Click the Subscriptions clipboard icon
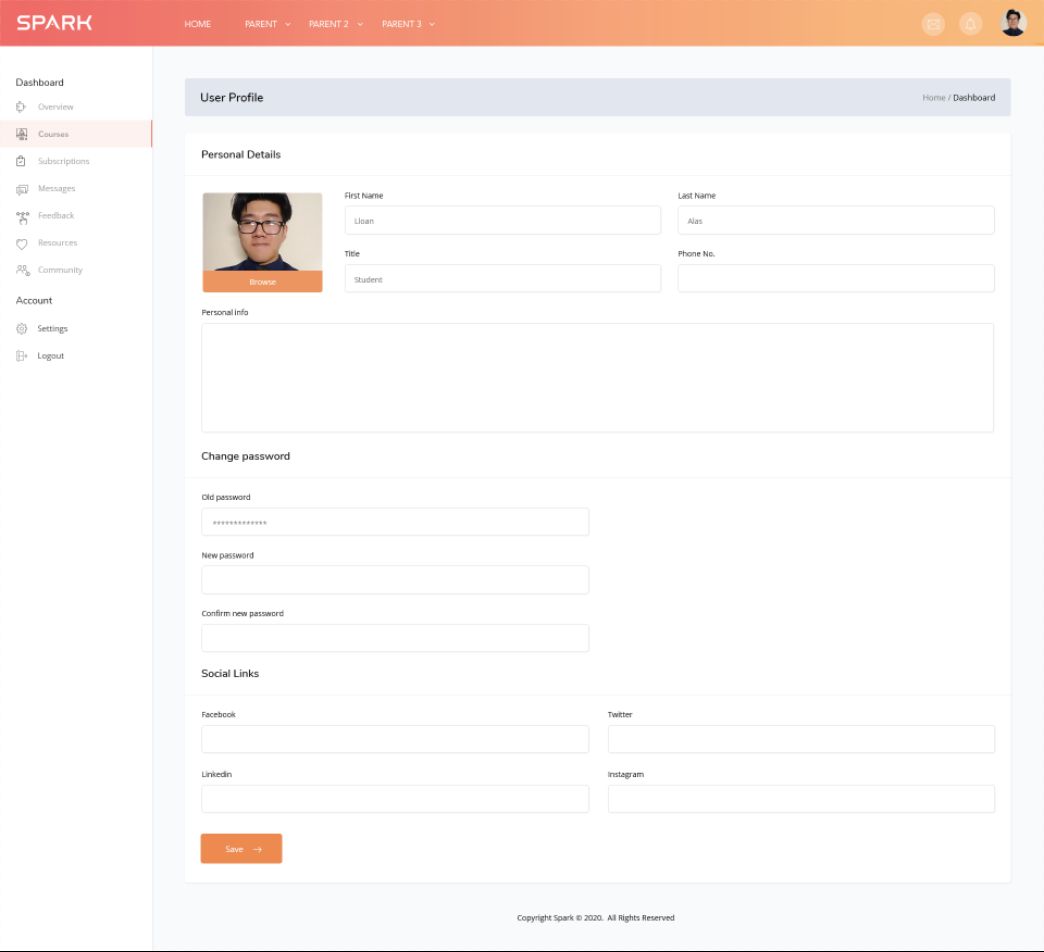The width and height of the screenshot is (1044, 952). [x=21, y=161]
